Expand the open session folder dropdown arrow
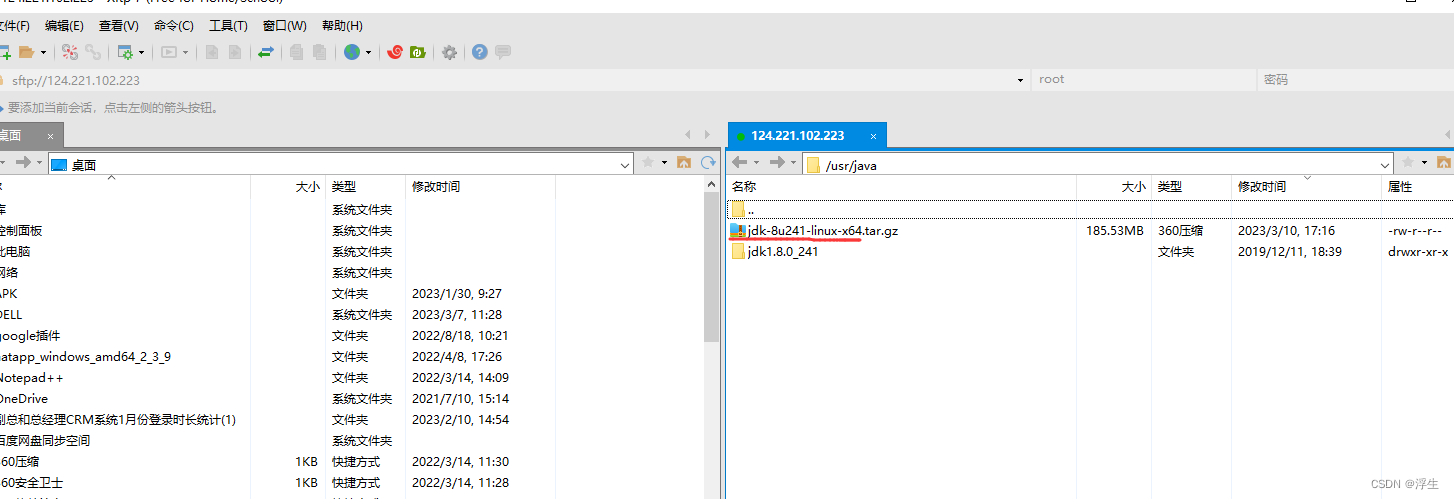This screenshot has height=499, width=1454. coord(43,52)
